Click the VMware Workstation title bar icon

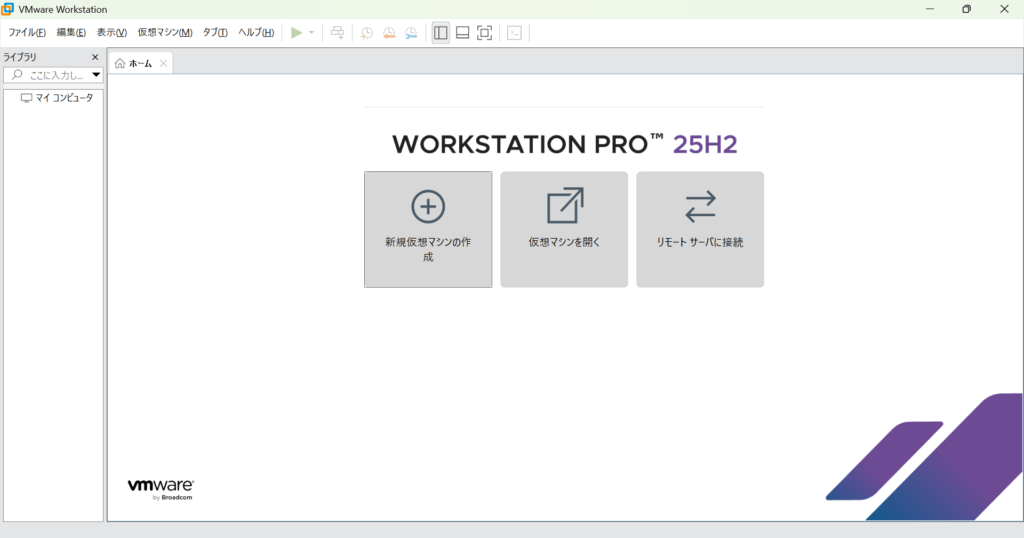8,9
